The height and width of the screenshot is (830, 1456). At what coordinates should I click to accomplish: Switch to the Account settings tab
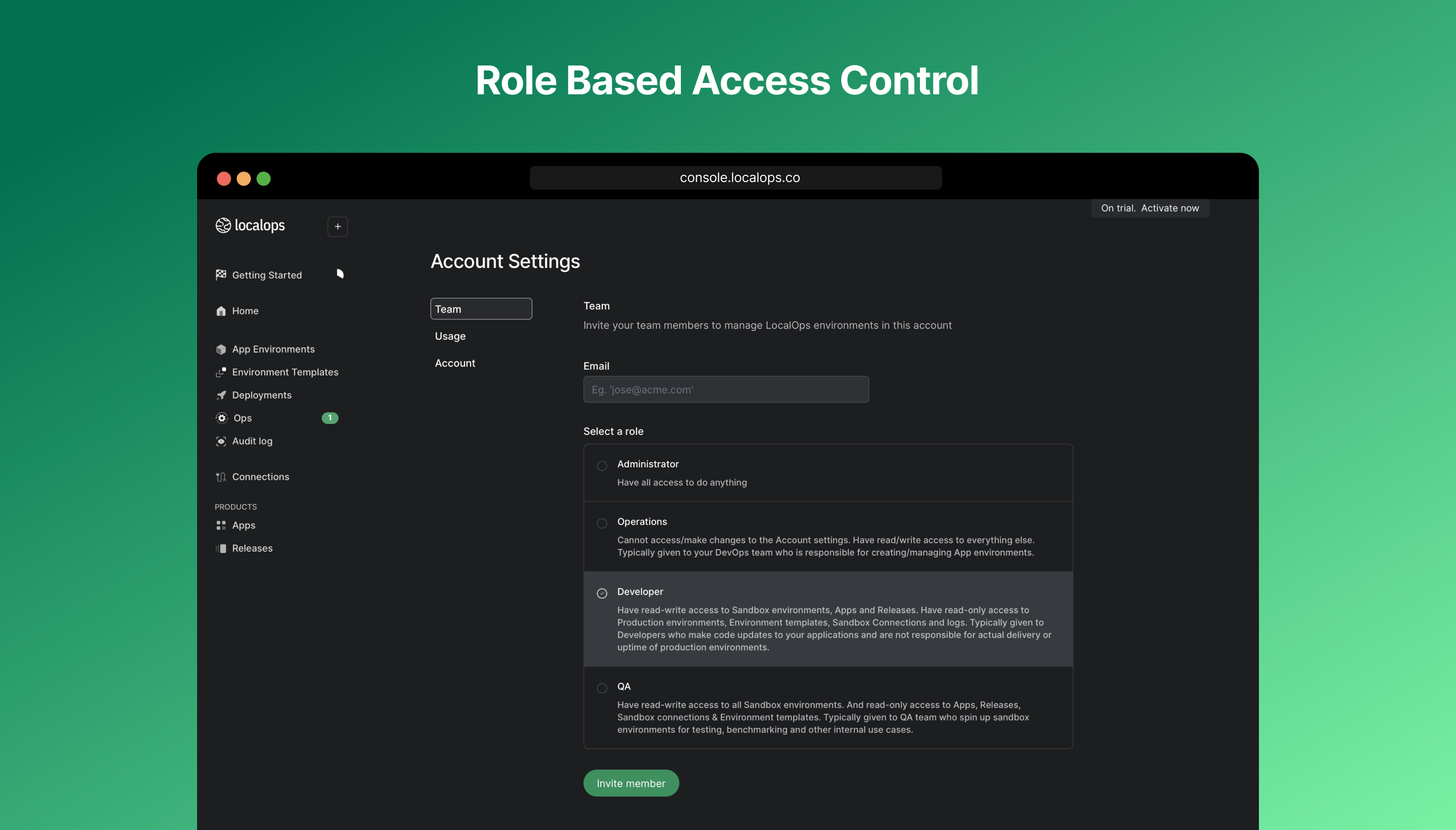tap(455, 363)
